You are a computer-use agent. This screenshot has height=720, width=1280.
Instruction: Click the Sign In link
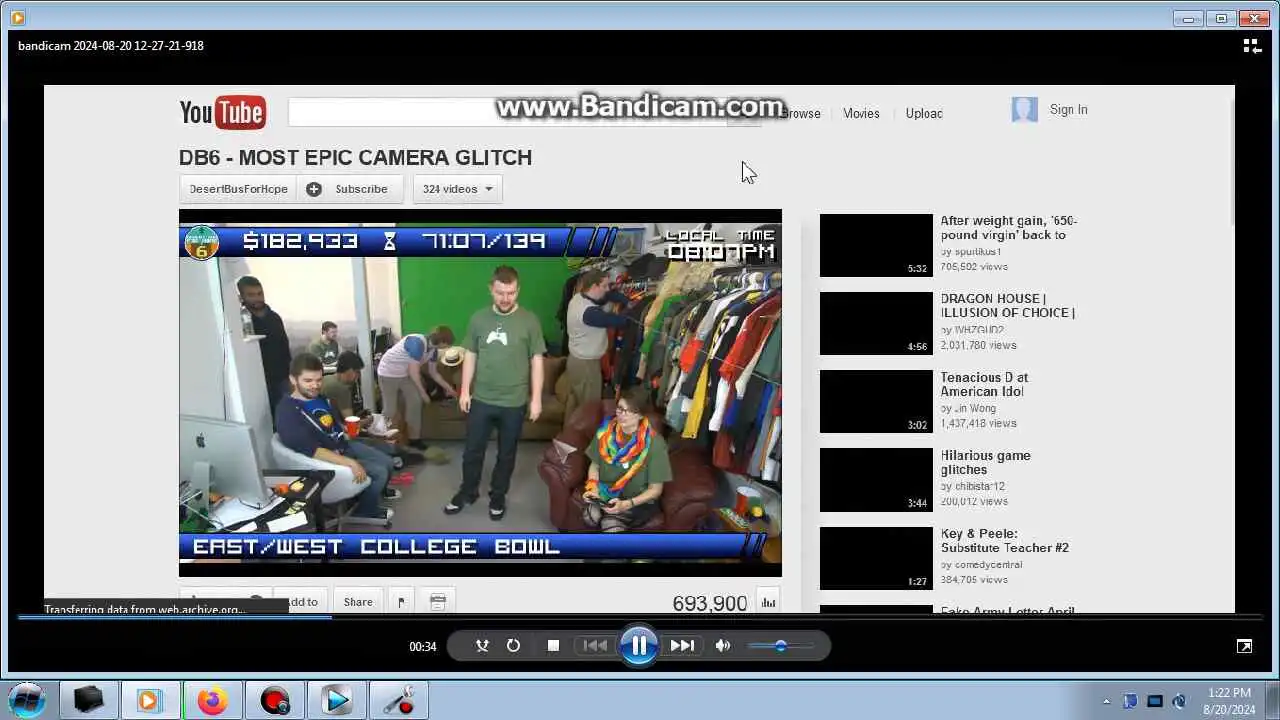point(1068,110)
